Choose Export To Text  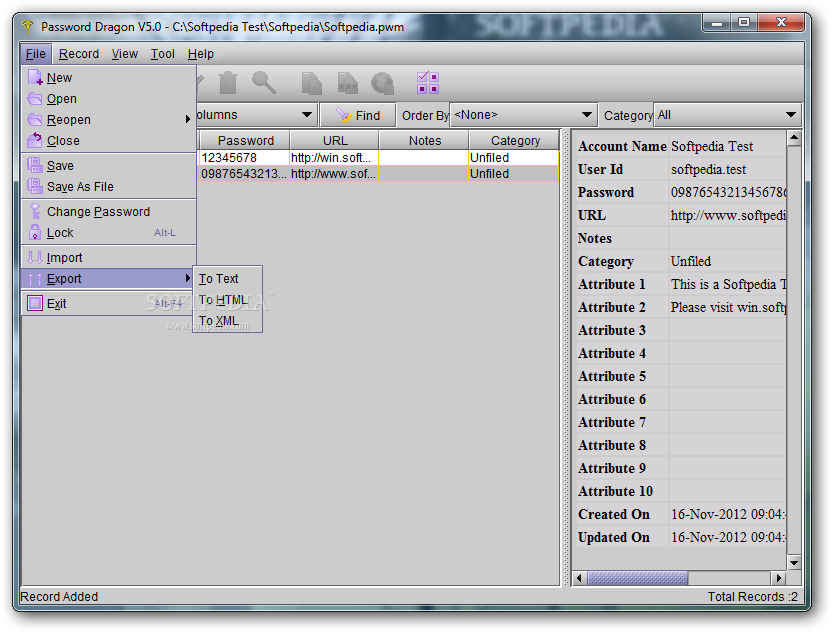point(227,279)
